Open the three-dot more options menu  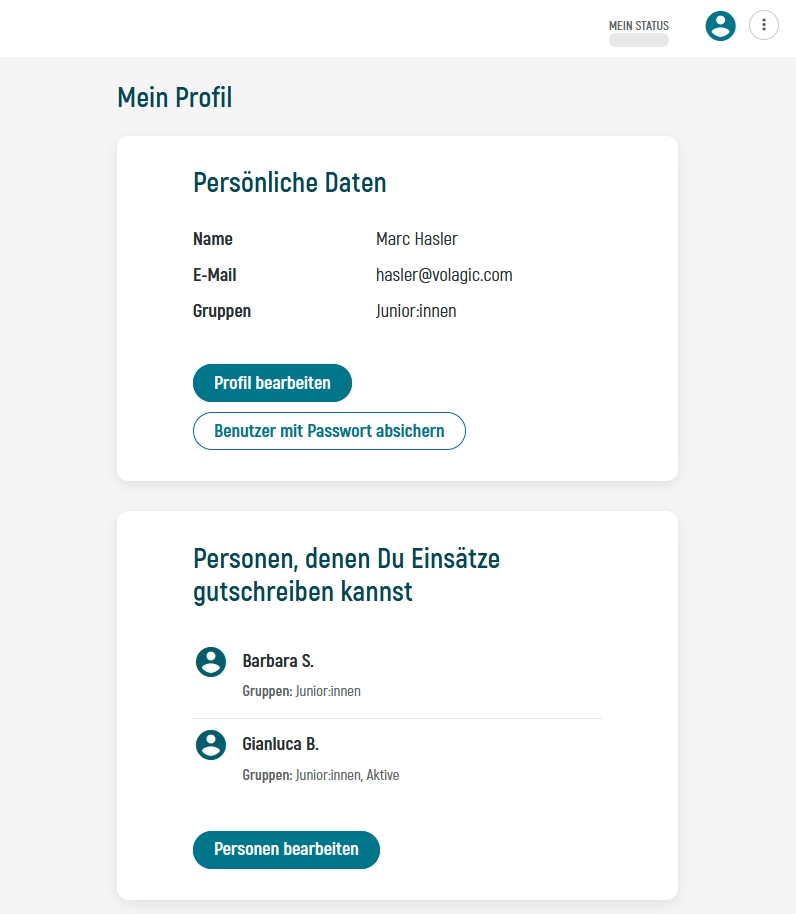764,26
